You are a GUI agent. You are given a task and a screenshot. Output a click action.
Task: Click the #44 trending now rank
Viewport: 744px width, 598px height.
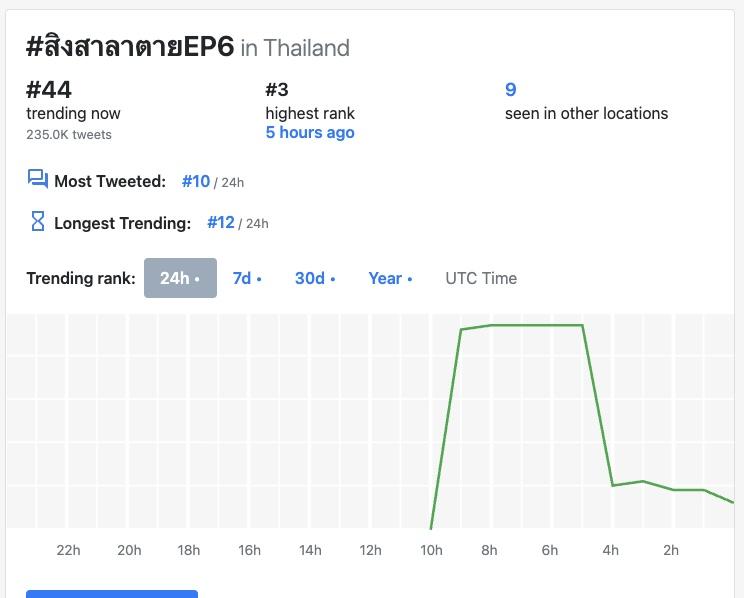coord(49,90)
